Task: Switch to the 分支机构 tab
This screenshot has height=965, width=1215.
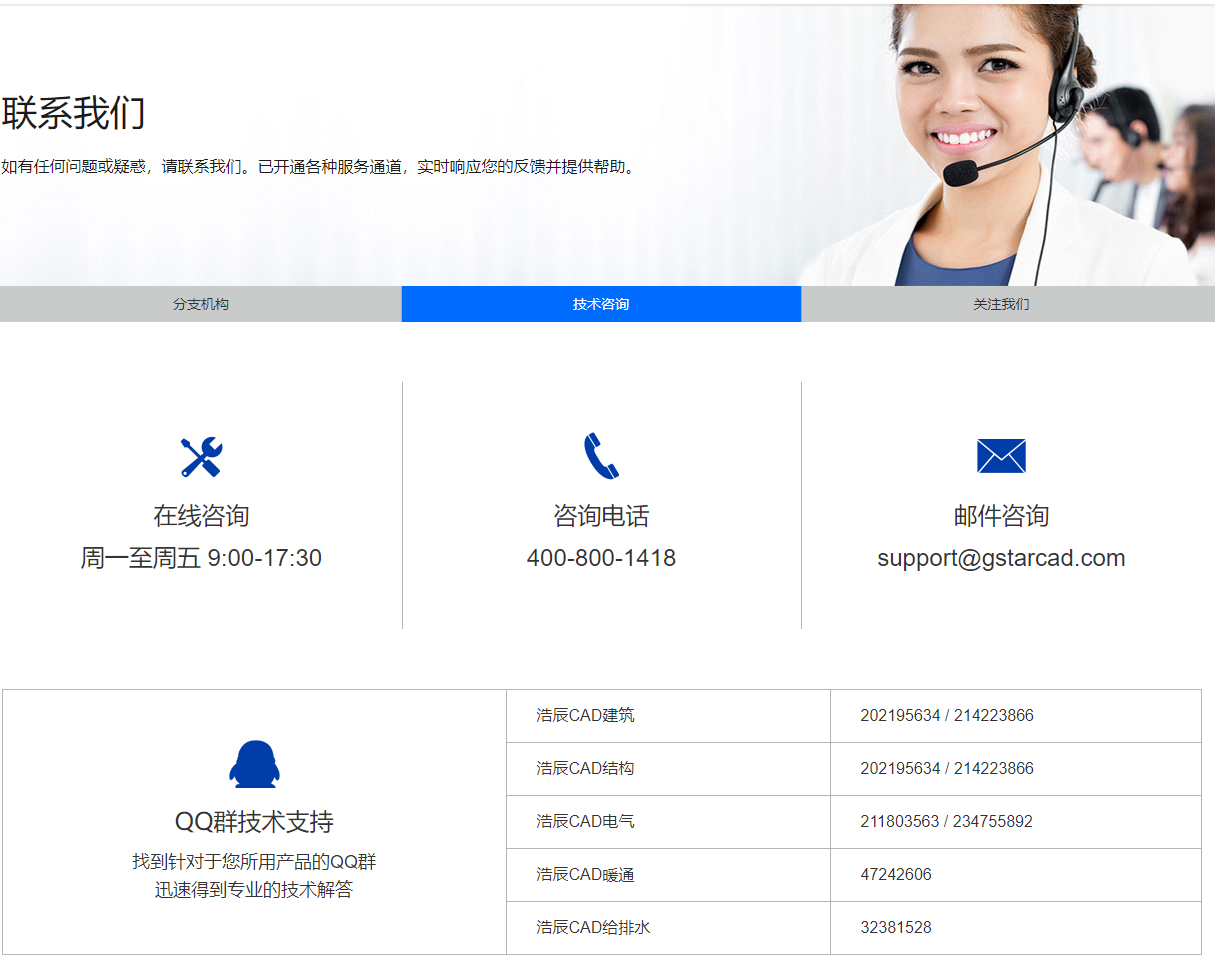Action: click(200, 304)
